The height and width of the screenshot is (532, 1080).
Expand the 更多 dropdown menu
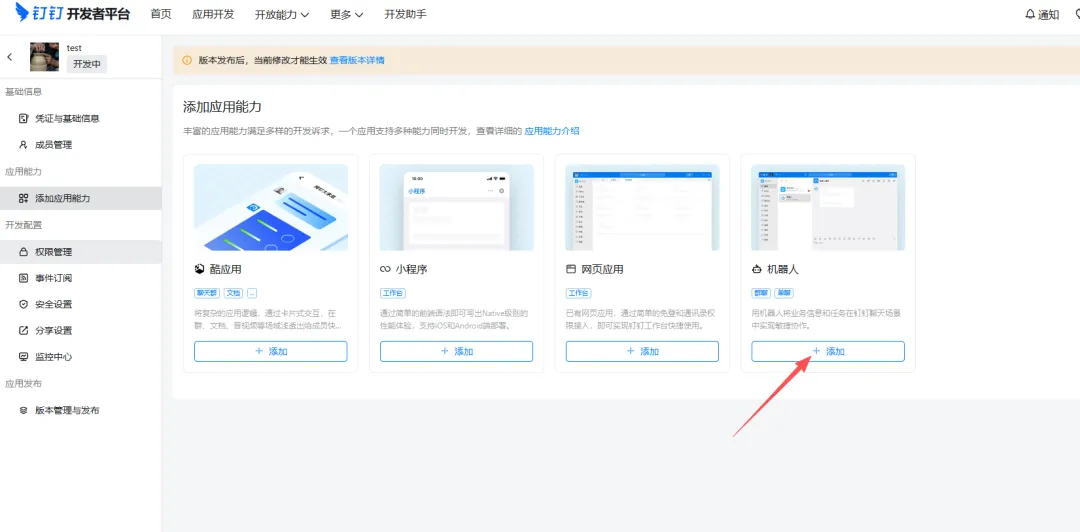[x=346, y=14]
